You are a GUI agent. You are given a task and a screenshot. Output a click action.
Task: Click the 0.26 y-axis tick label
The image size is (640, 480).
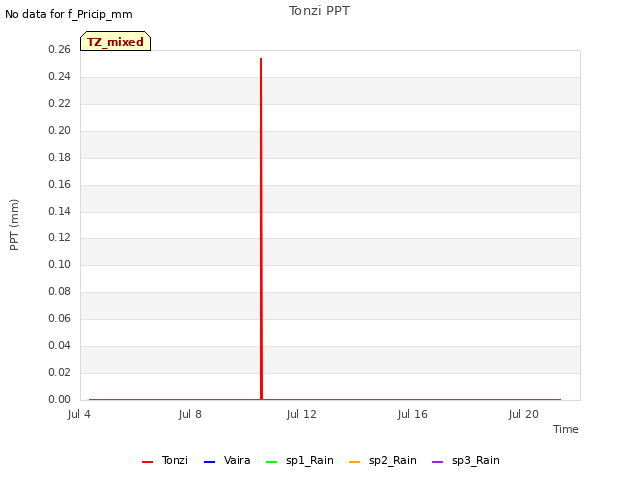(x=60, y=49)
